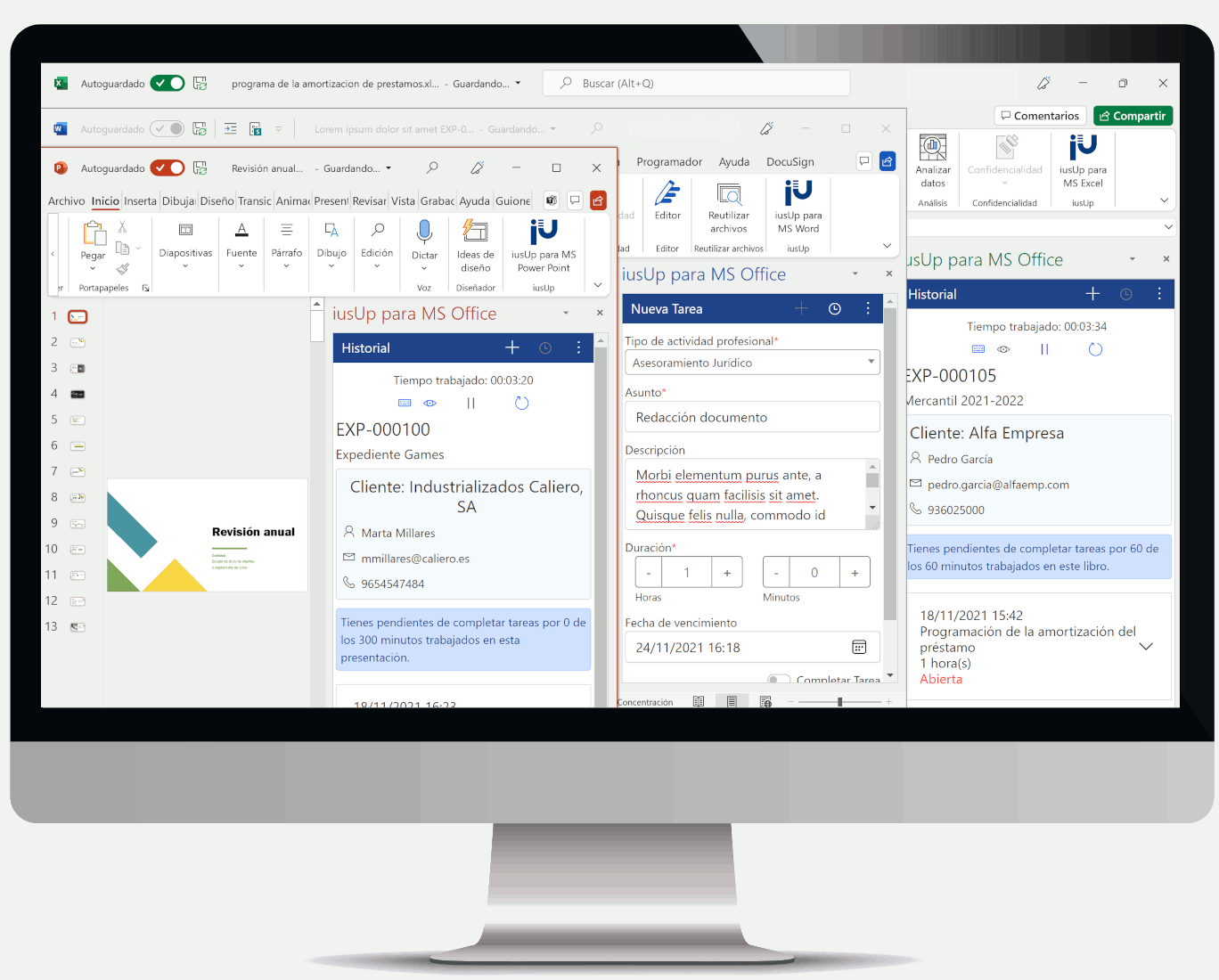Click the PowerPoint Share icon button

pos(598,200)
